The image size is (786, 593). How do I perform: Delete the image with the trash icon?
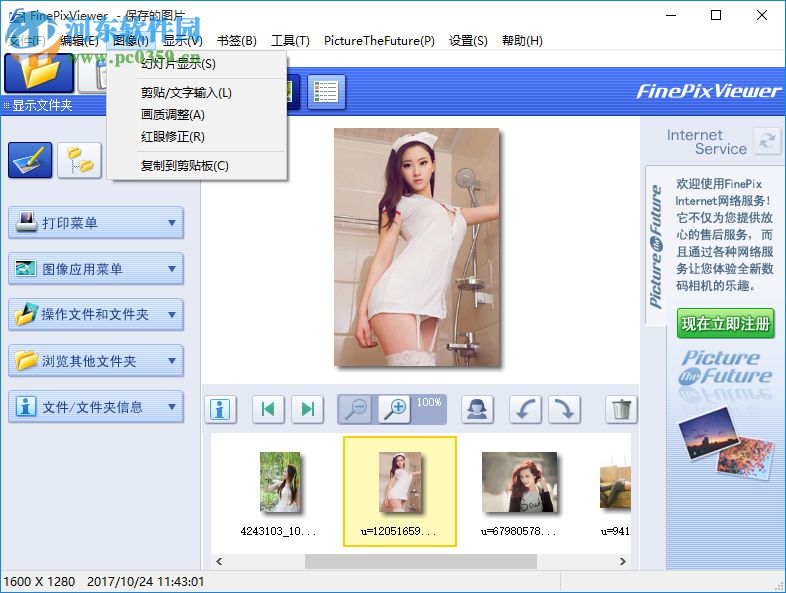tap(622, 410)
